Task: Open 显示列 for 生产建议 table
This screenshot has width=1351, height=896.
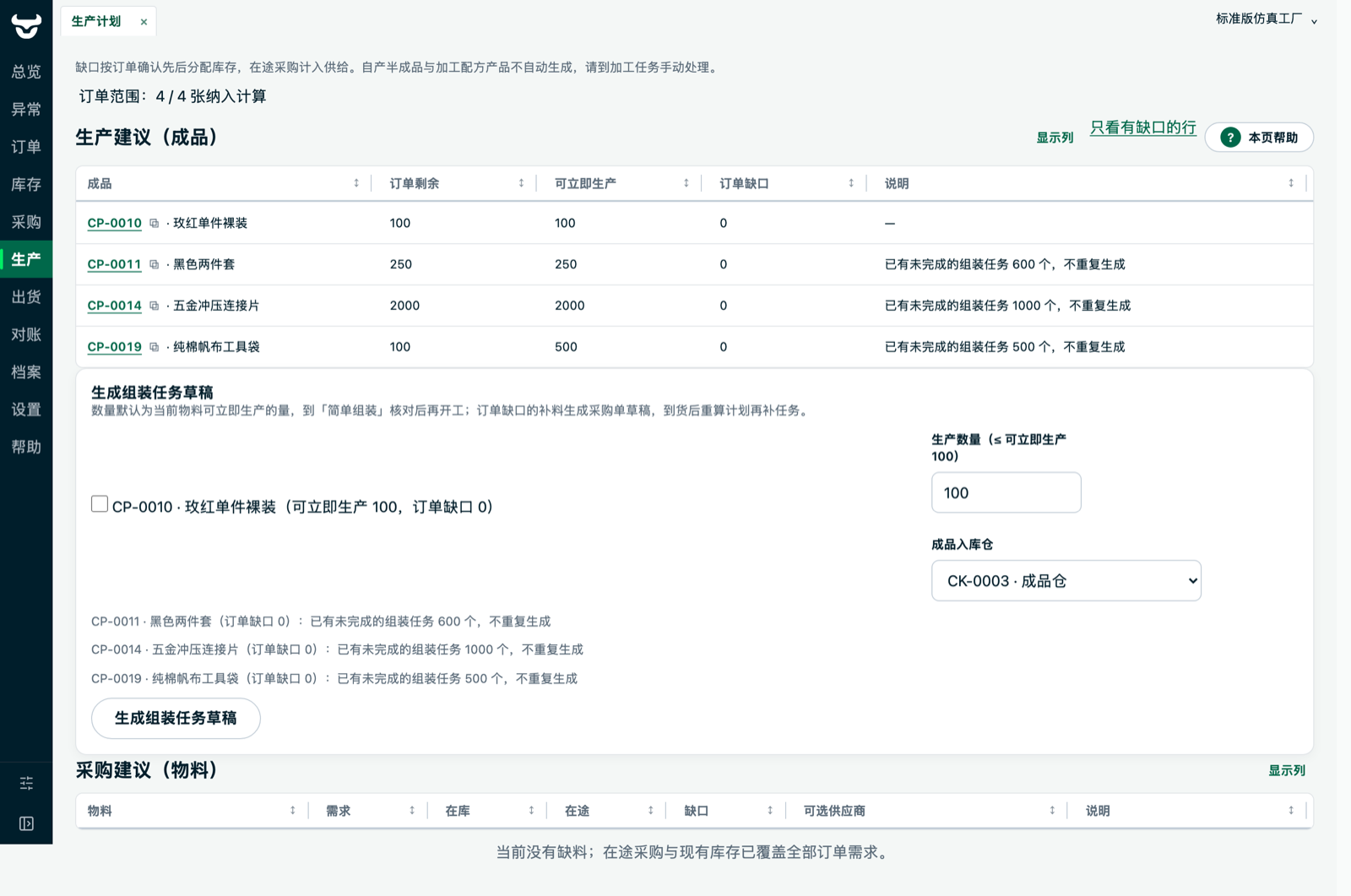Action: point(1055,138)
